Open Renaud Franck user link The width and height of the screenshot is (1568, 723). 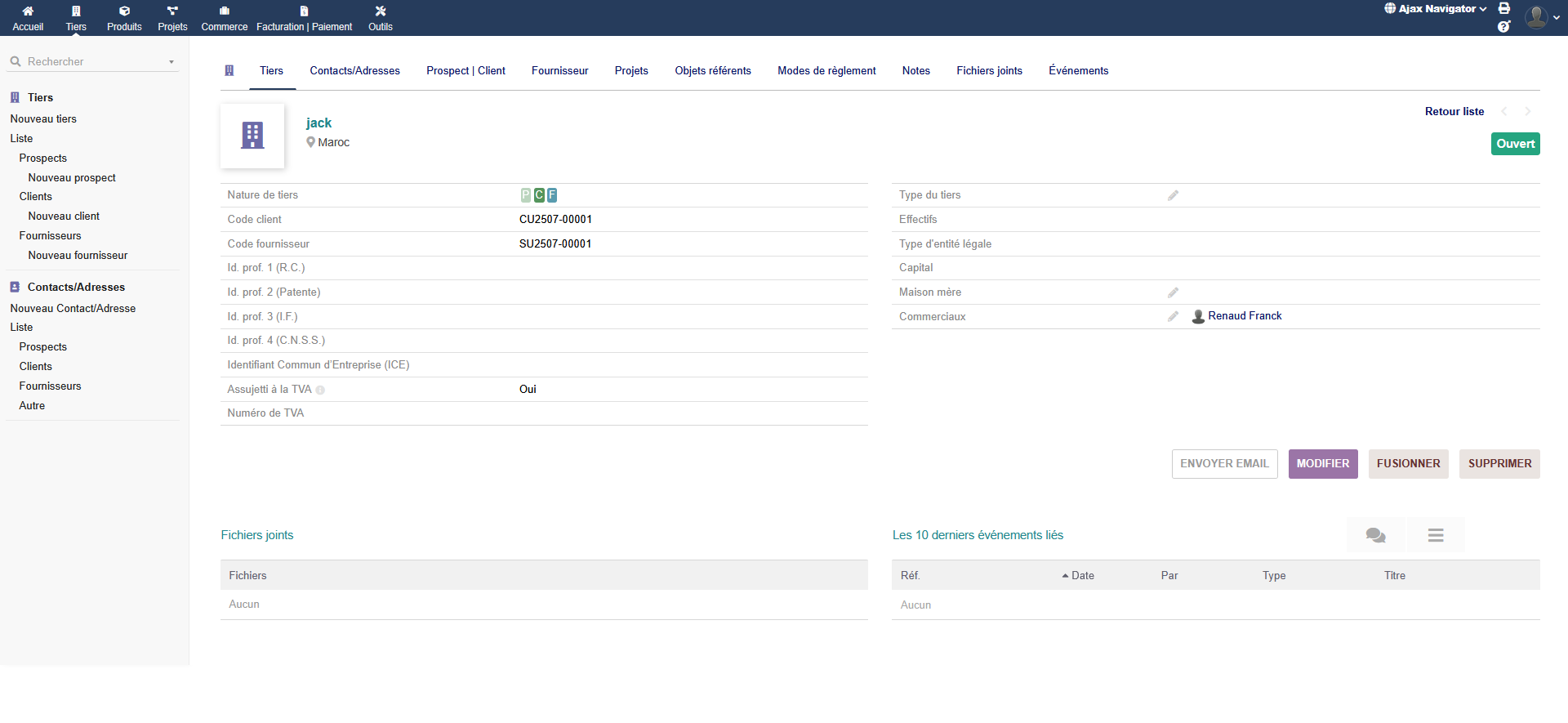coord(1244,316)
